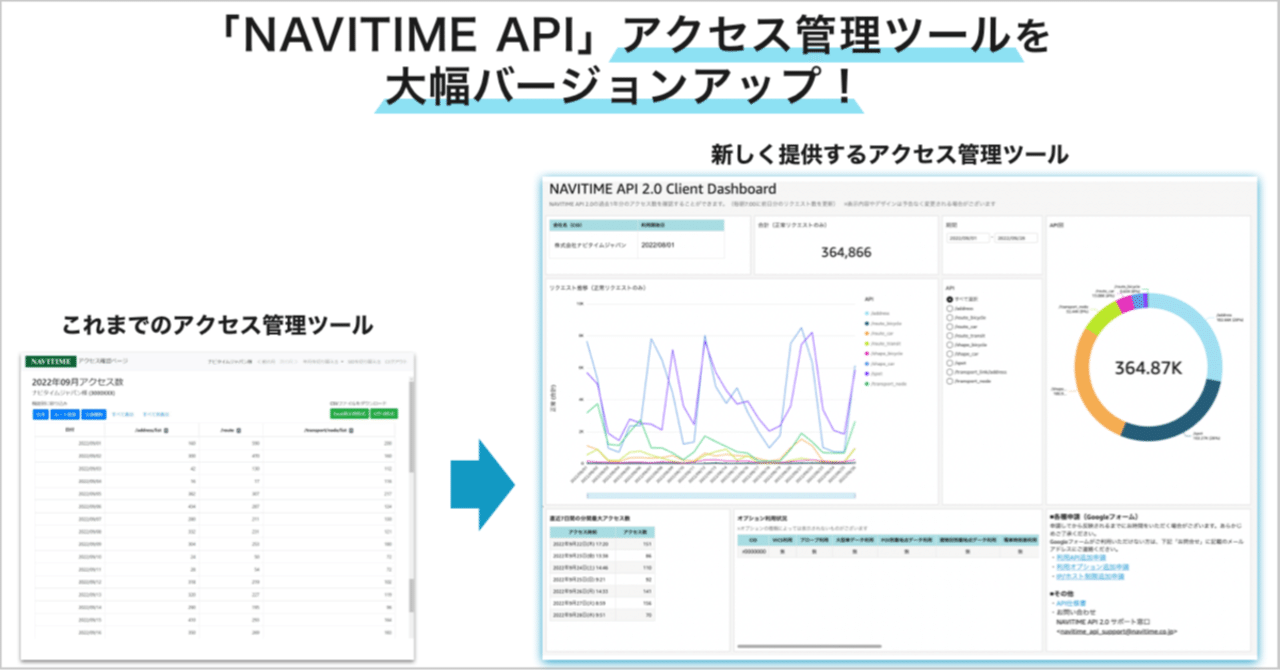Screen dimensions: 1280x670
Task: Click the /spot legend marker in the chart legend
Action: (x=867, y=374)
